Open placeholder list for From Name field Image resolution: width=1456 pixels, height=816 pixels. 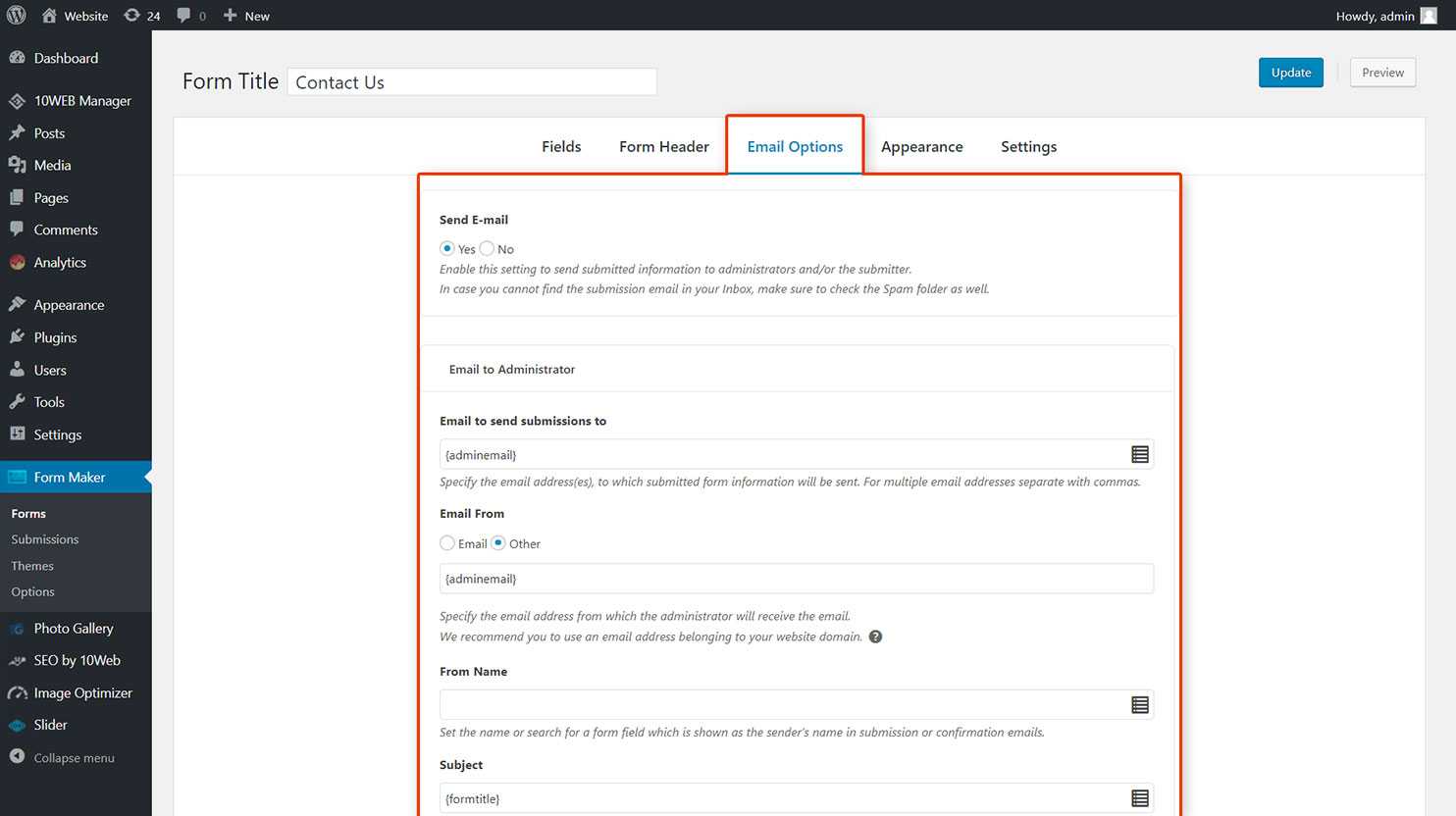1139,704
